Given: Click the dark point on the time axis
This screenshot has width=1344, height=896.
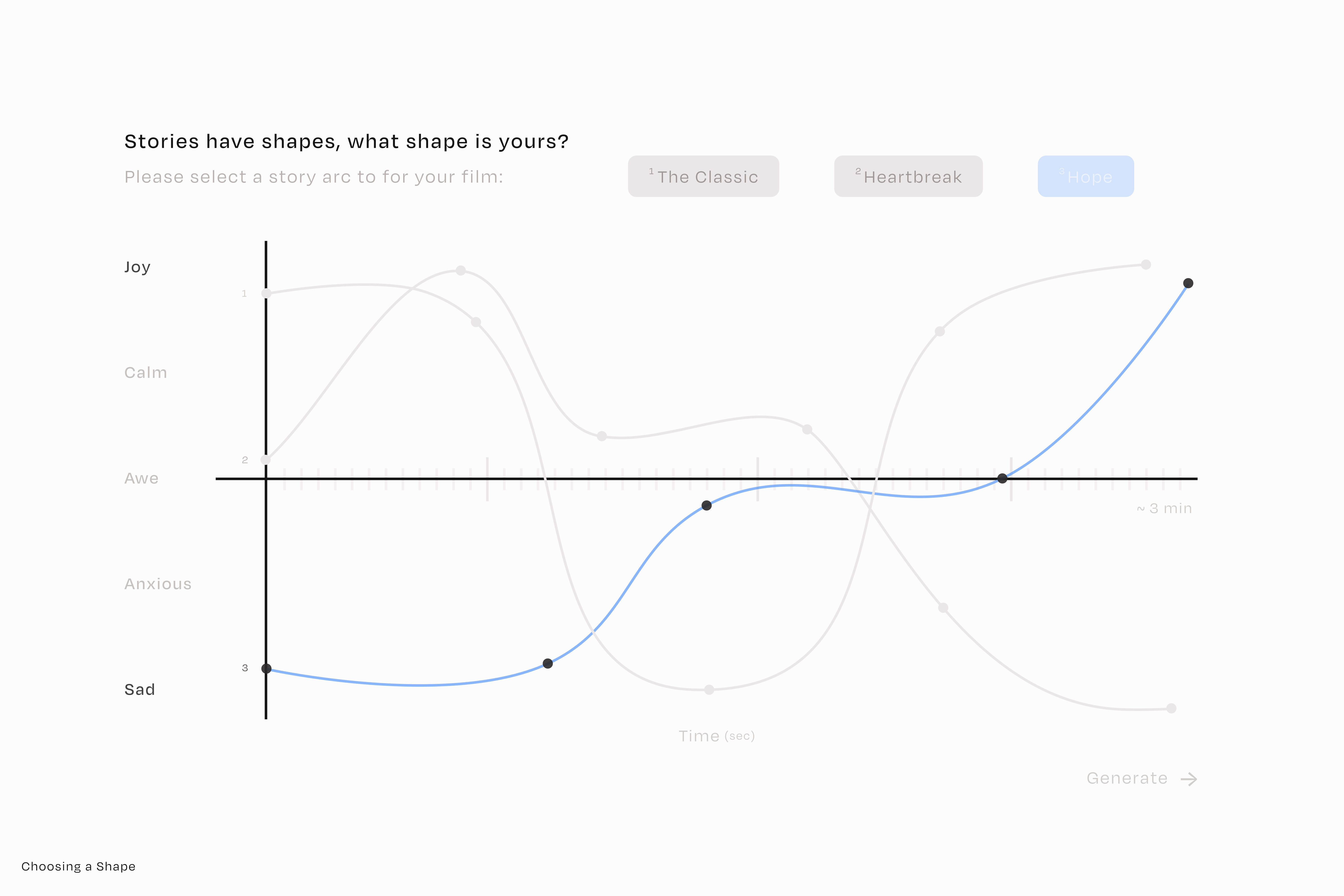Looking at the screenshot, I should tap(1002, 478).
